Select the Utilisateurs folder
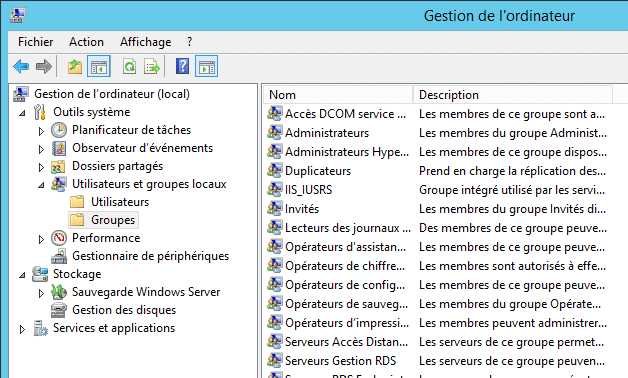 [x=119, y=202]
